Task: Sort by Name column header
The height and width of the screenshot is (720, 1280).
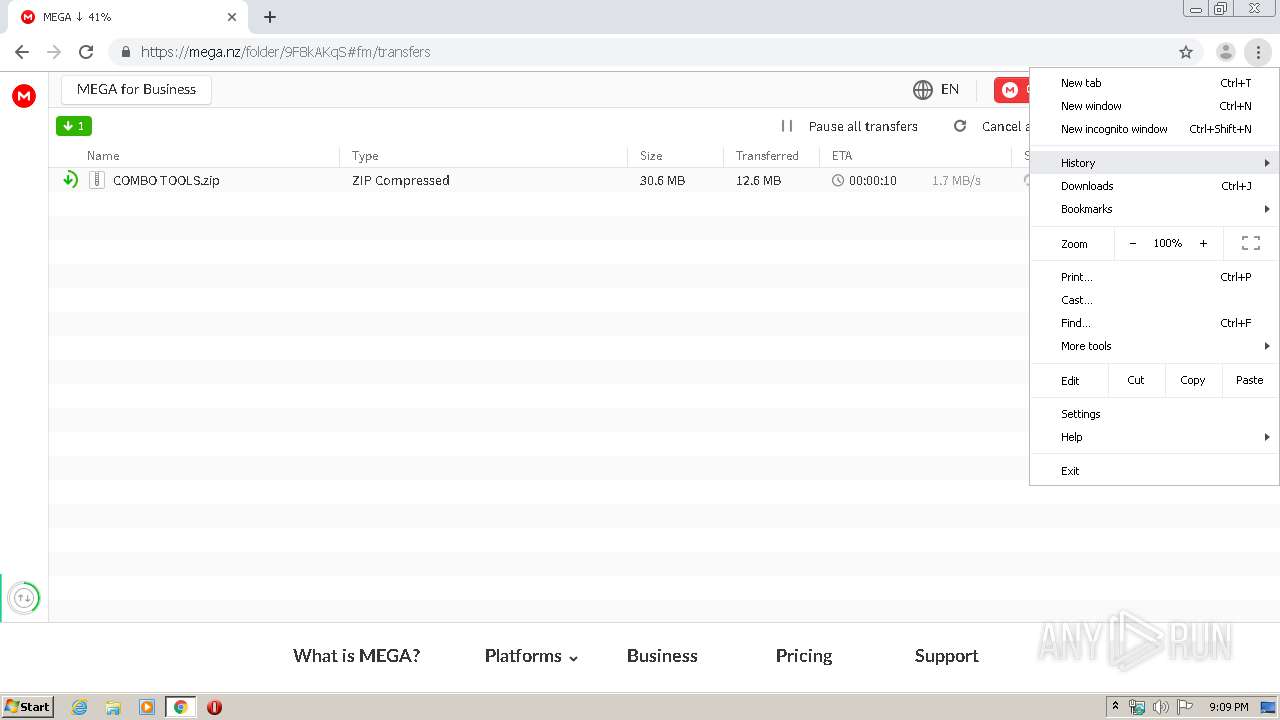Action: [103, 156]
